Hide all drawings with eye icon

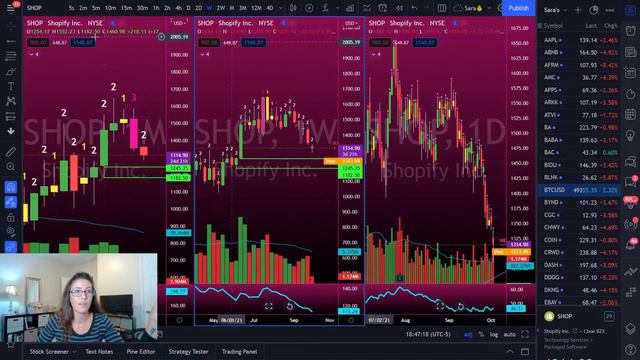coord(11,231)
